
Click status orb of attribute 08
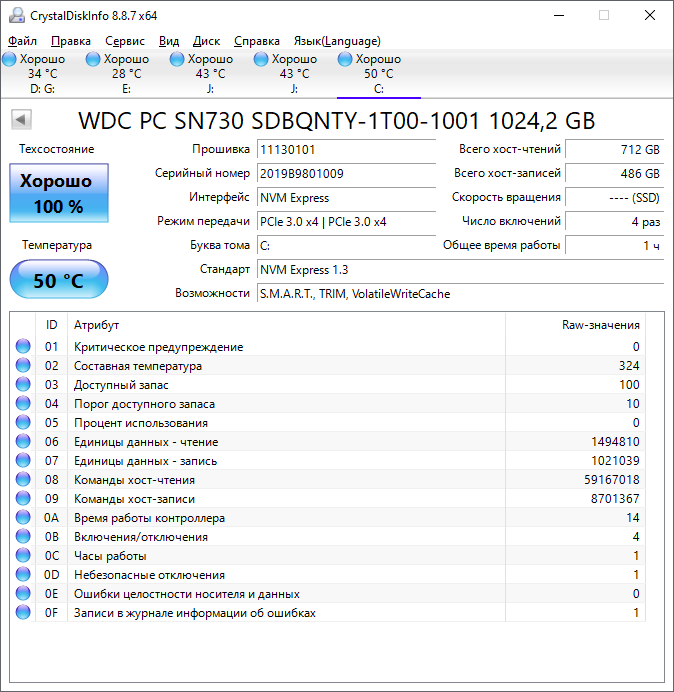(23, 479)
